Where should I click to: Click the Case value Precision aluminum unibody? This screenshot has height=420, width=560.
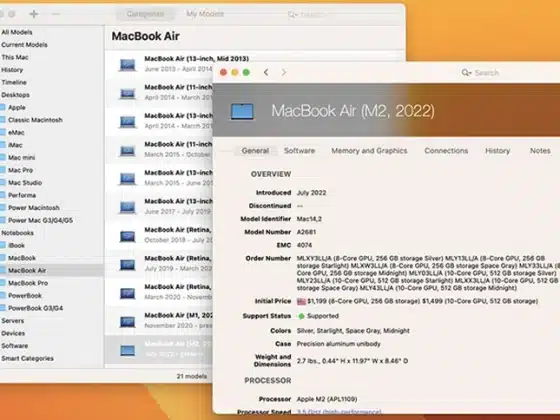point(339,344)
